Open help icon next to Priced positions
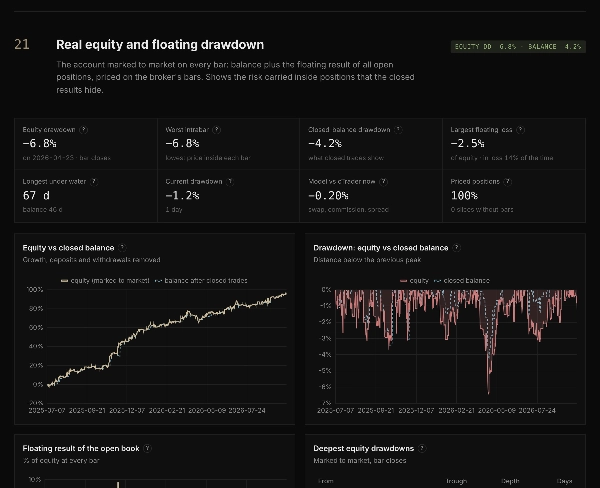Screen dimensions: 600x488 coord(508,182)
